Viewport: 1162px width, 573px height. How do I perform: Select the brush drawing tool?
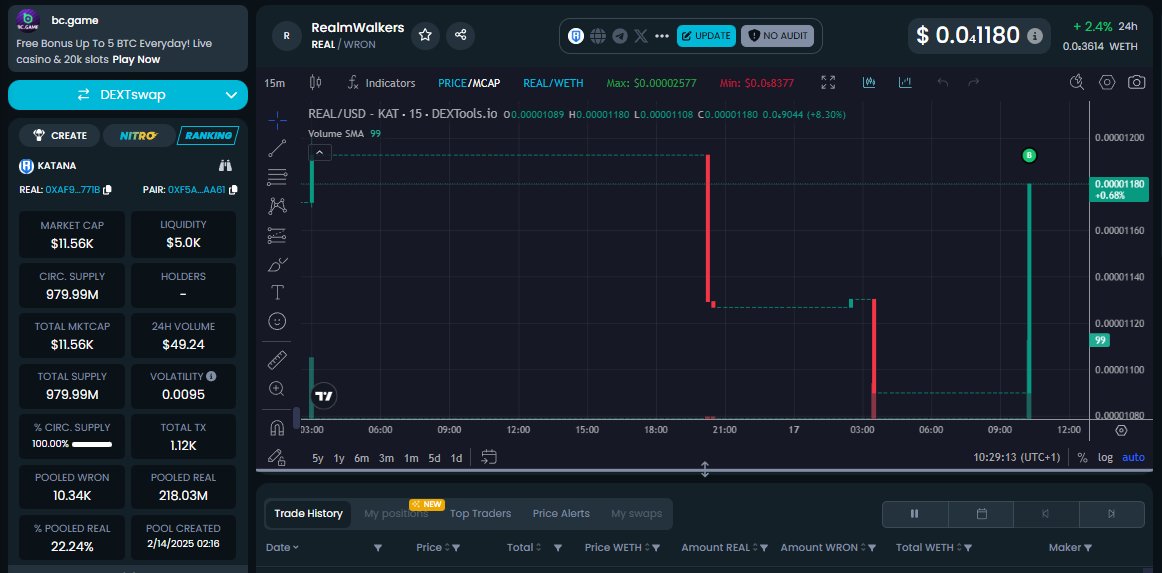tap(277, 264)
